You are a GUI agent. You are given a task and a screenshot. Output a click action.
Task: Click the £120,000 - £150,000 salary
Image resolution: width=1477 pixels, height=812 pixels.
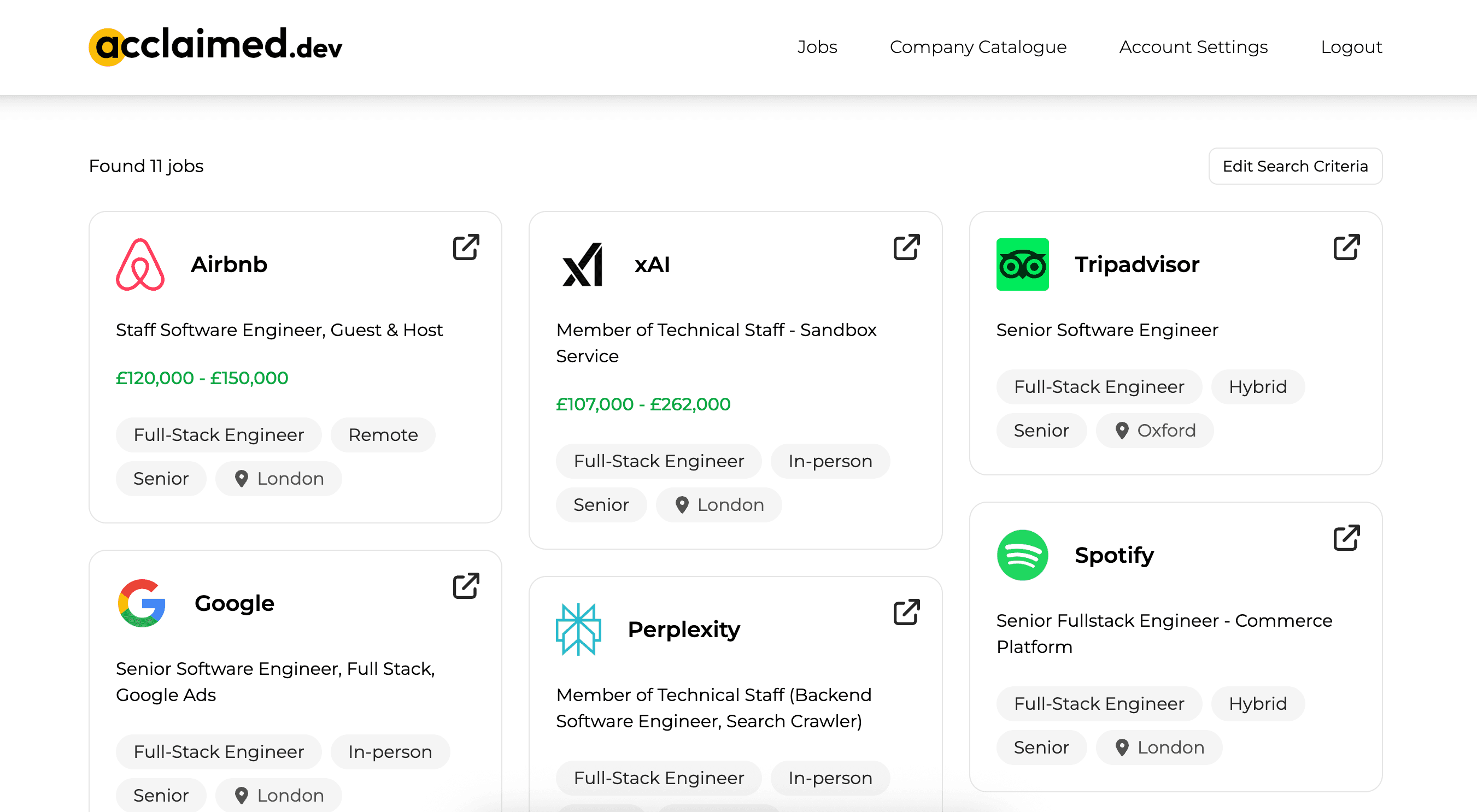click(202, 378)
